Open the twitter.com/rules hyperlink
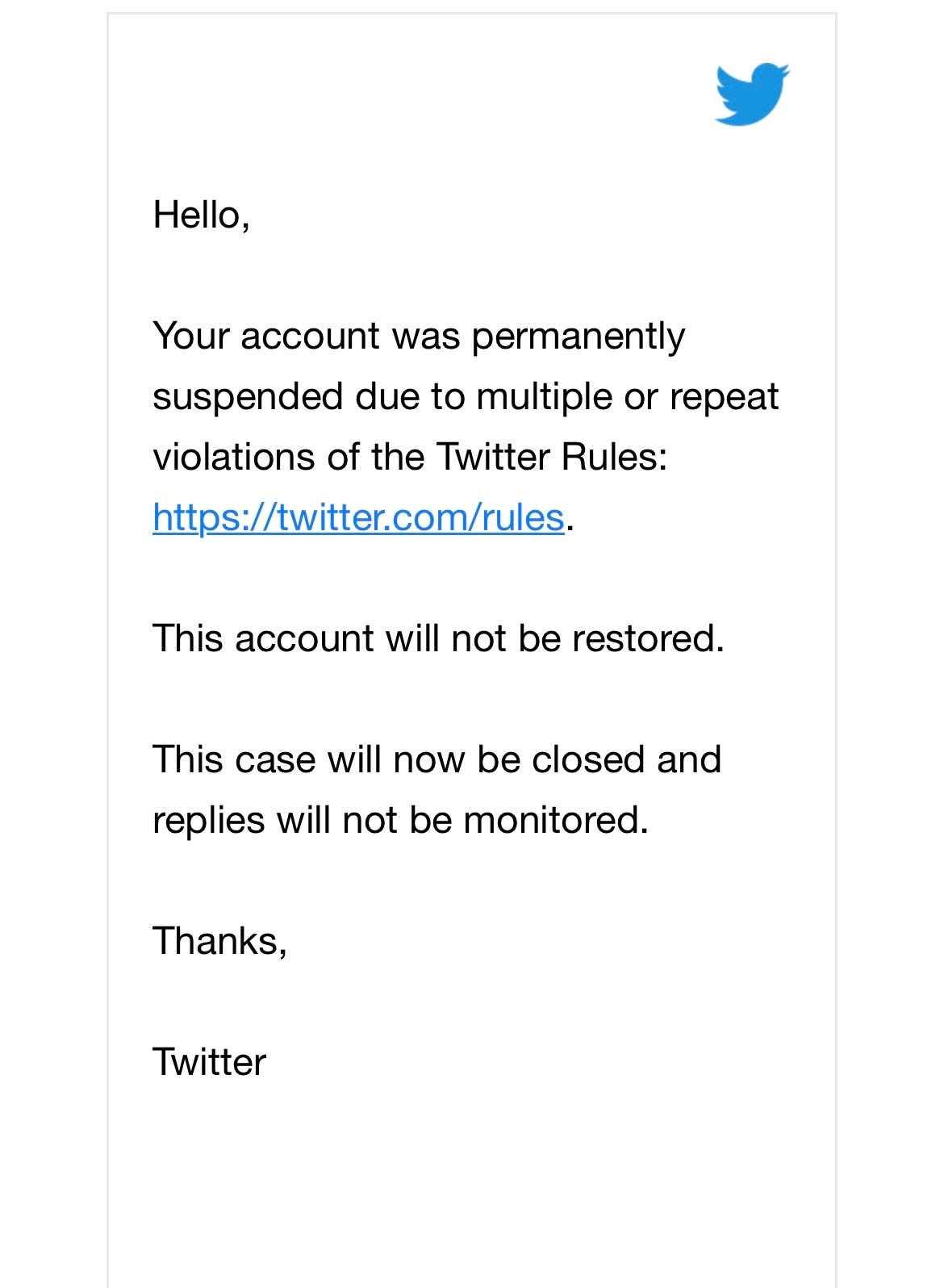 click(x=358, y=517)
